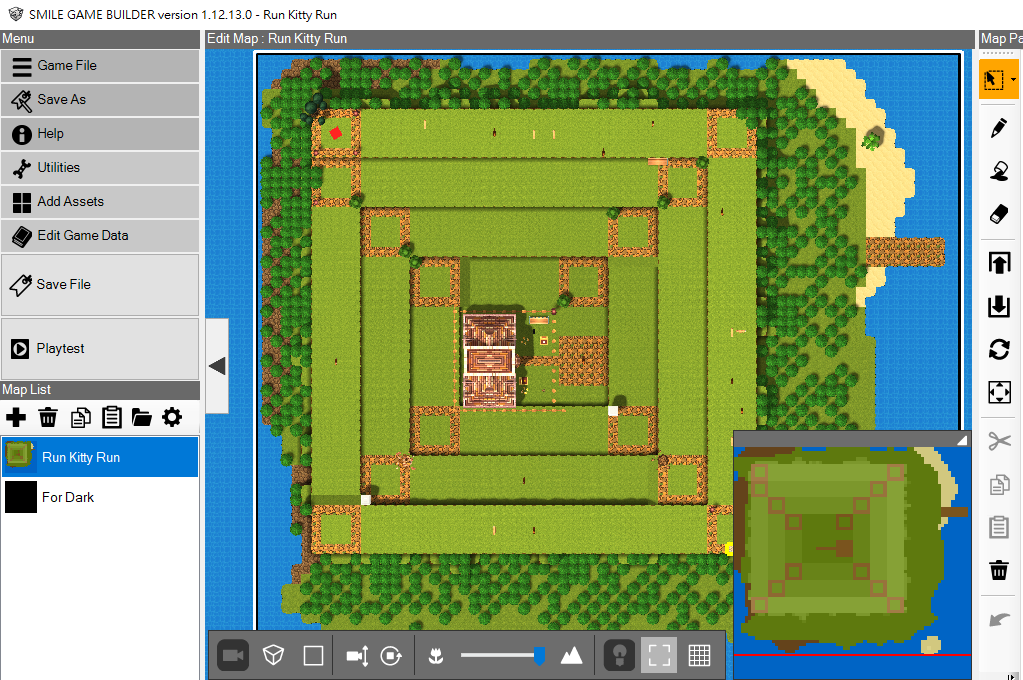Click the Save File button
This screenshot has width=1023, height=680.
[x=100, y=285]
